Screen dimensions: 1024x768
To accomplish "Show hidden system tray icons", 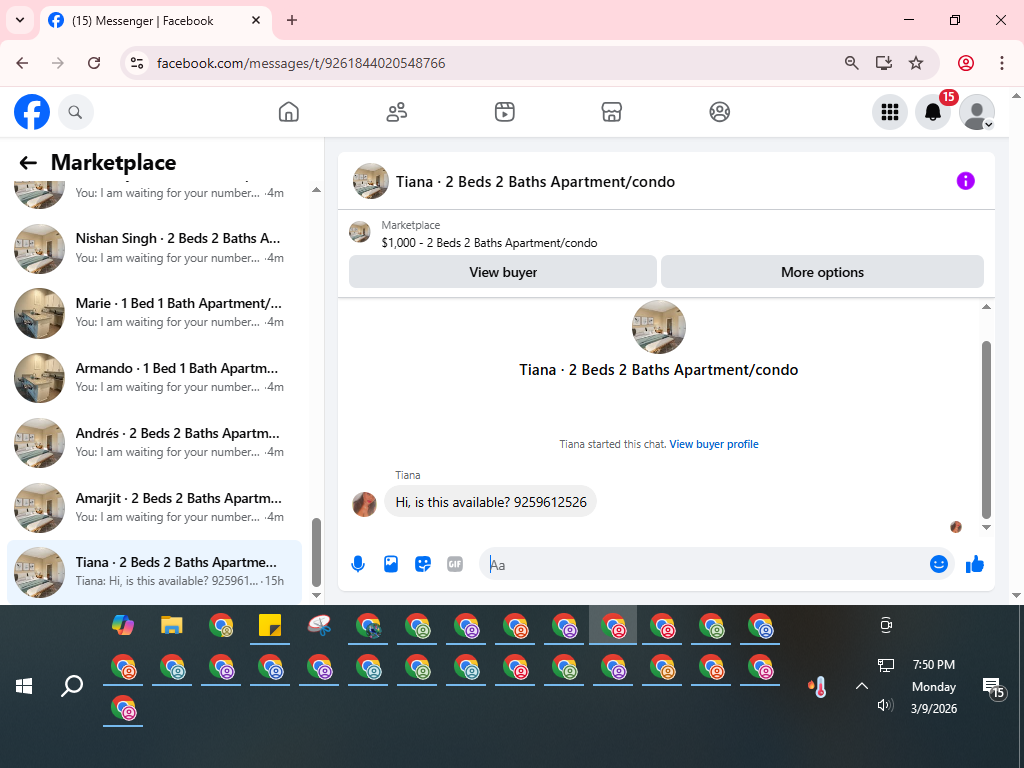I will 861,686.
